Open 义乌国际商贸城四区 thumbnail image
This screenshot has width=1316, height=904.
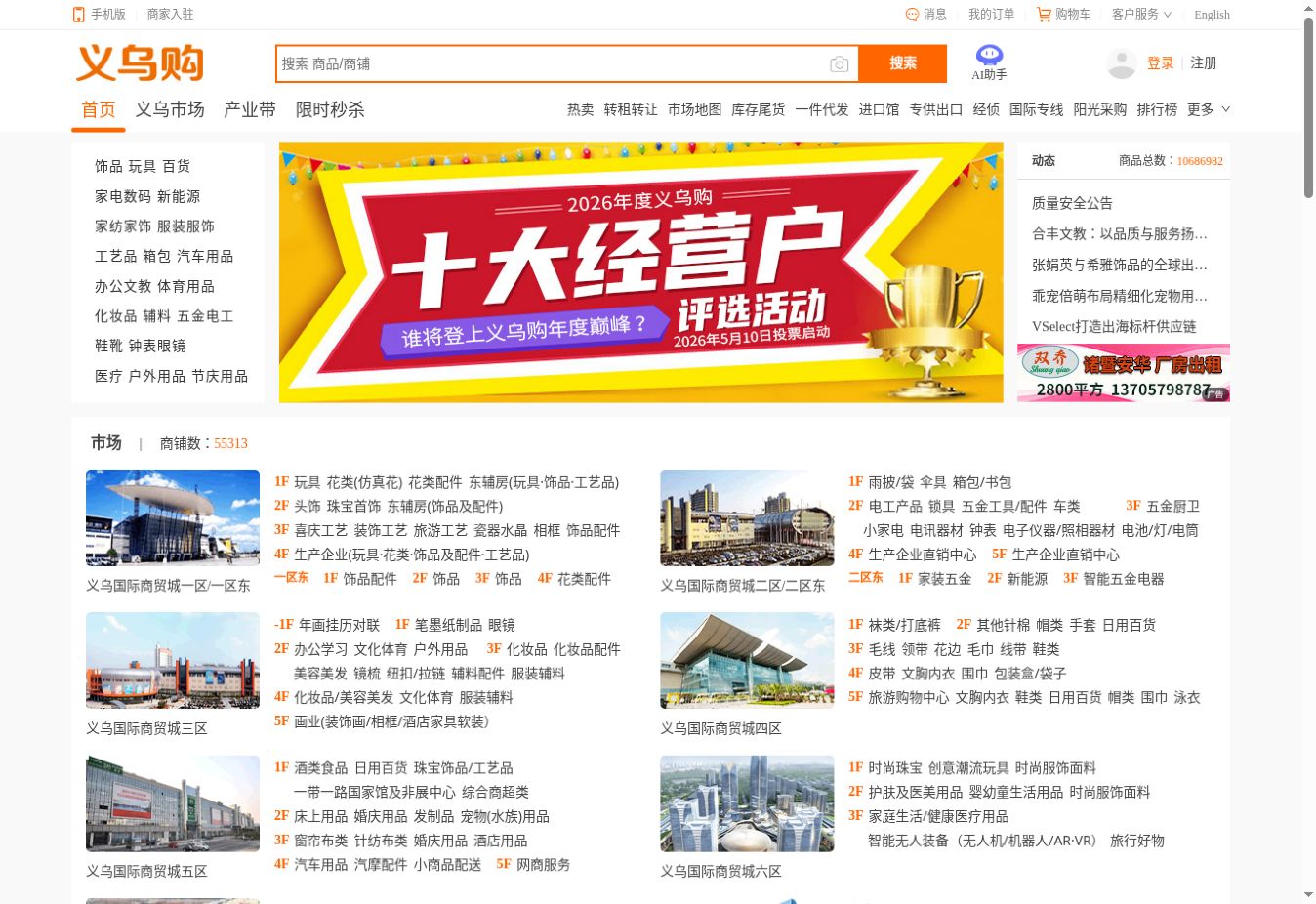pos(747,660)
